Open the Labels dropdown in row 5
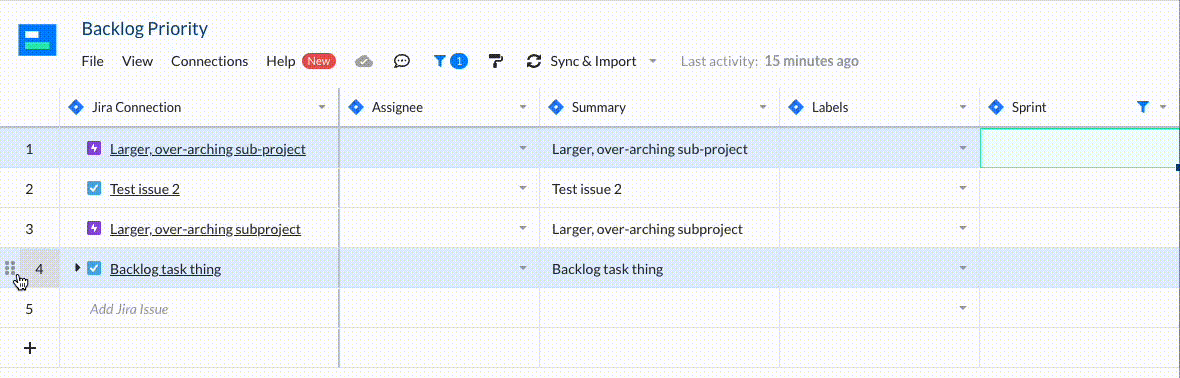This screenshot has width=1180, height=378. [x=963, y=308]
